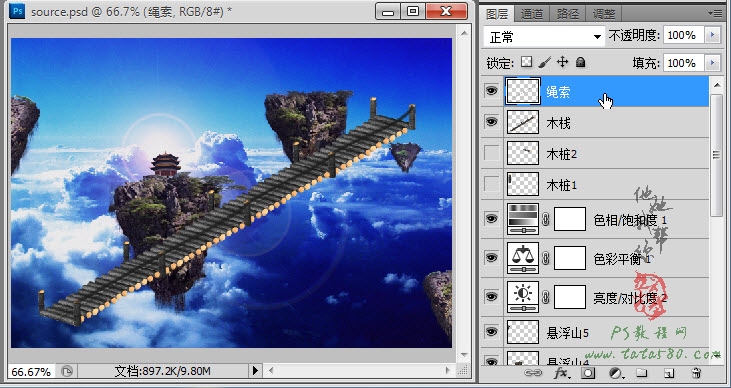Lock all padlock icon
Viewport: 731px width, 388px height.
click(580, 62)
